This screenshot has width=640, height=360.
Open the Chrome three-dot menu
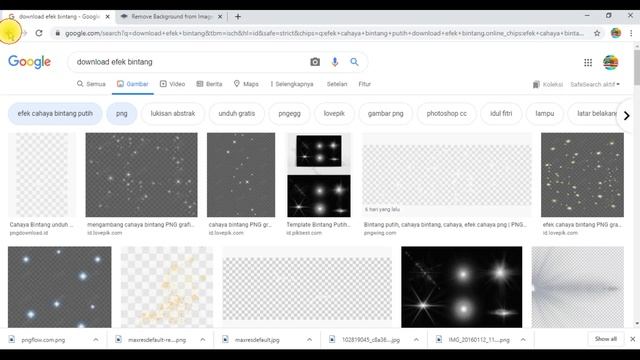631,33
